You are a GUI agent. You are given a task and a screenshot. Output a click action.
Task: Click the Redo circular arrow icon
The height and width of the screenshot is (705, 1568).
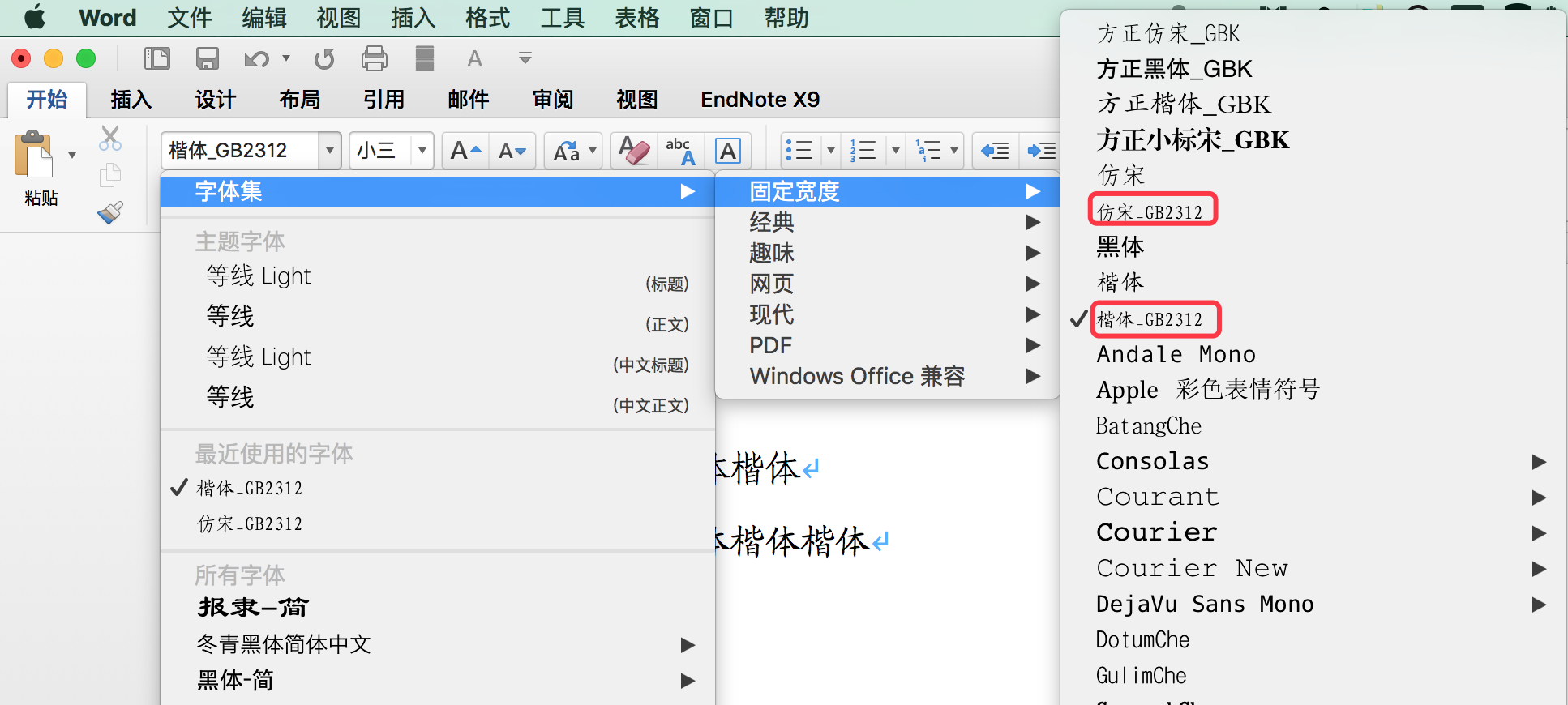[x=324, y=58]
